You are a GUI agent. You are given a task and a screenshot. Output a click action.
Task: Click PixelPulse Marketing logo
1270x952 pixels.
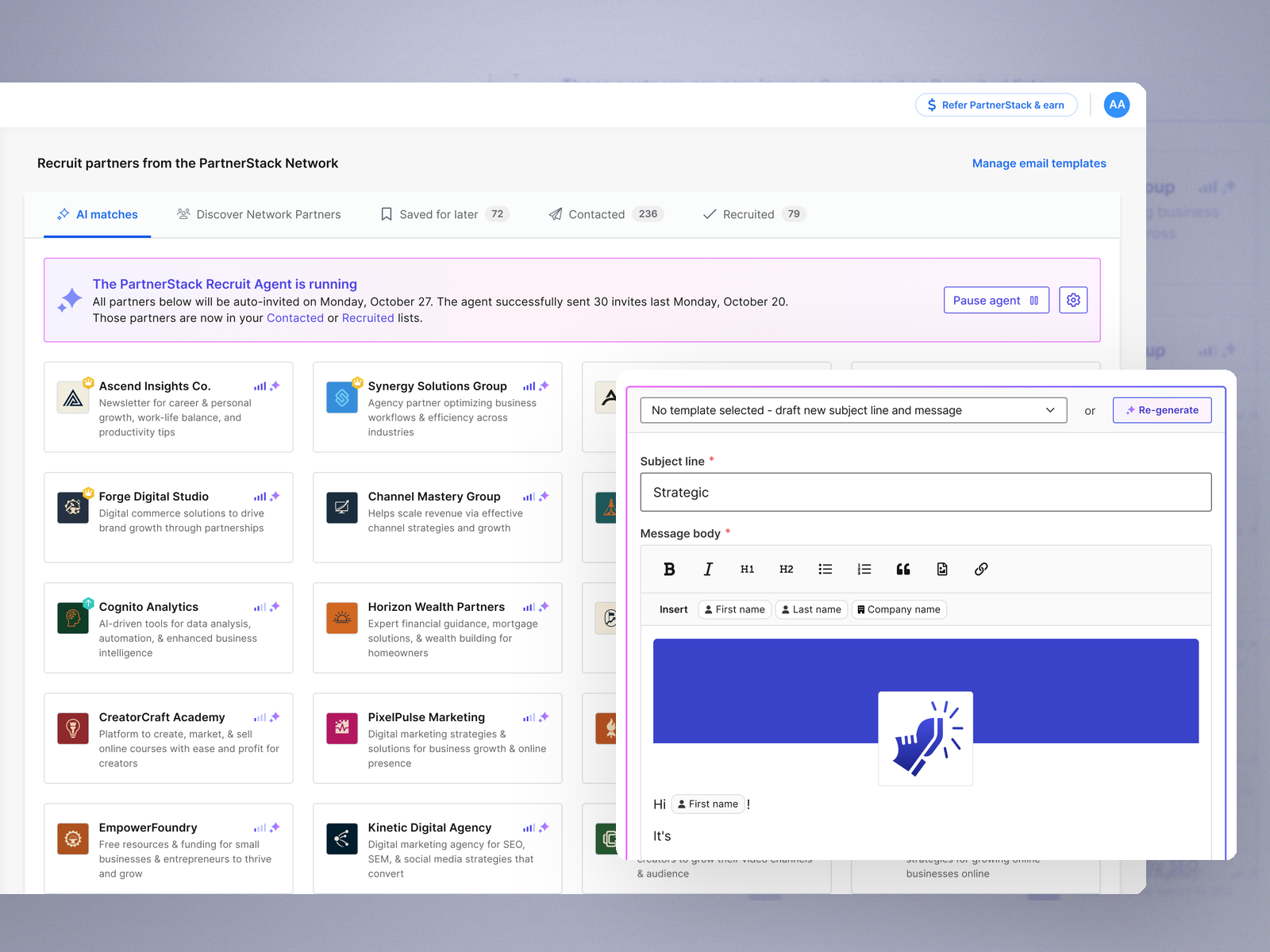click(x=342, y=728)
